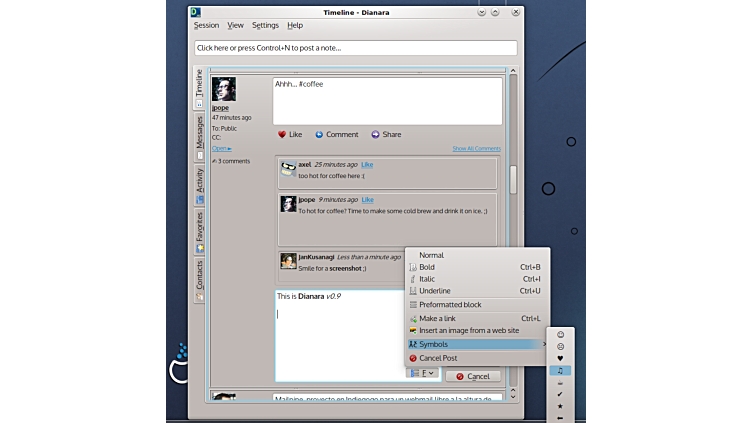Click the post a note input field

coord(355,47)
